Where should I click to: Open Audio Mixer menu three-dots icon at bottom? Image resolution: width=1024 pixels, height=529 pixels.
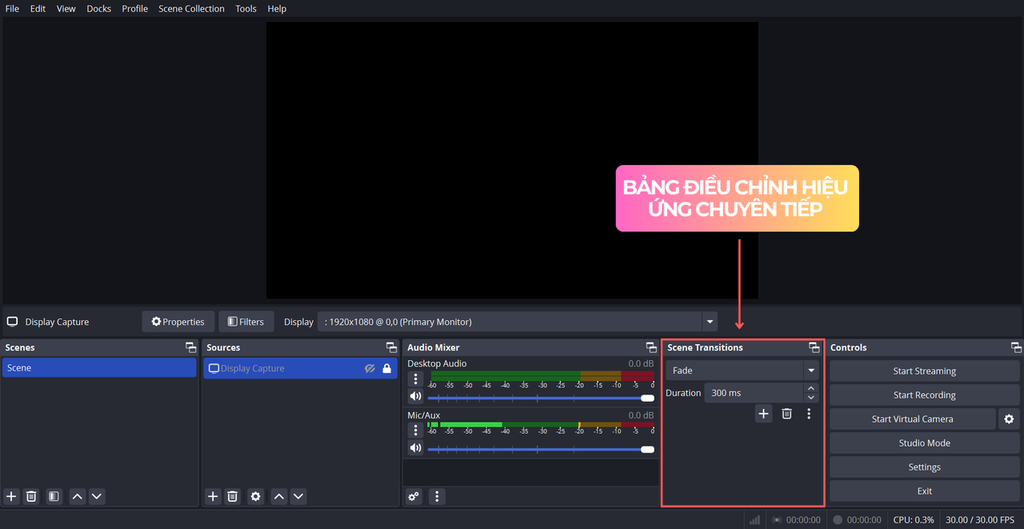coord(436,496)
